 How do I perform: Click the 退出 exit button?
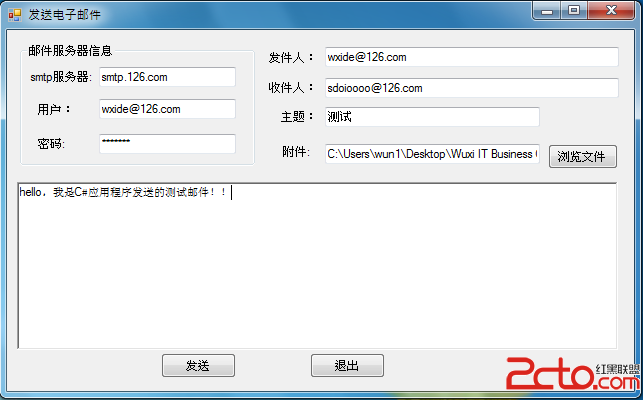pos(347,366)
